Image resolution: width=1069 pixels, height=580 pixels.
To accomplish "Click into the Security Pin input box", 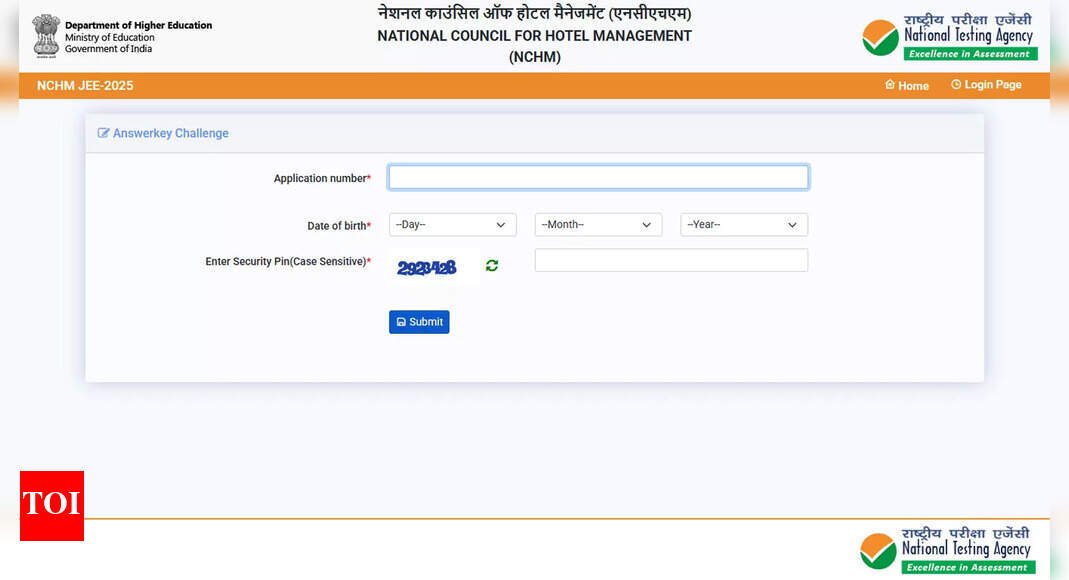I will click(x=671, y=261).
